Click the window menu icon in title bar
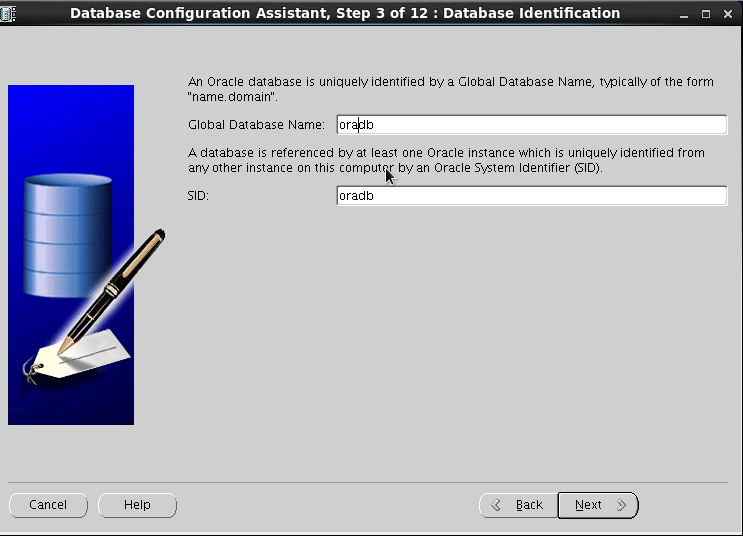The height and width of the screenshot is (536, 743). click(x=8, y=13)
